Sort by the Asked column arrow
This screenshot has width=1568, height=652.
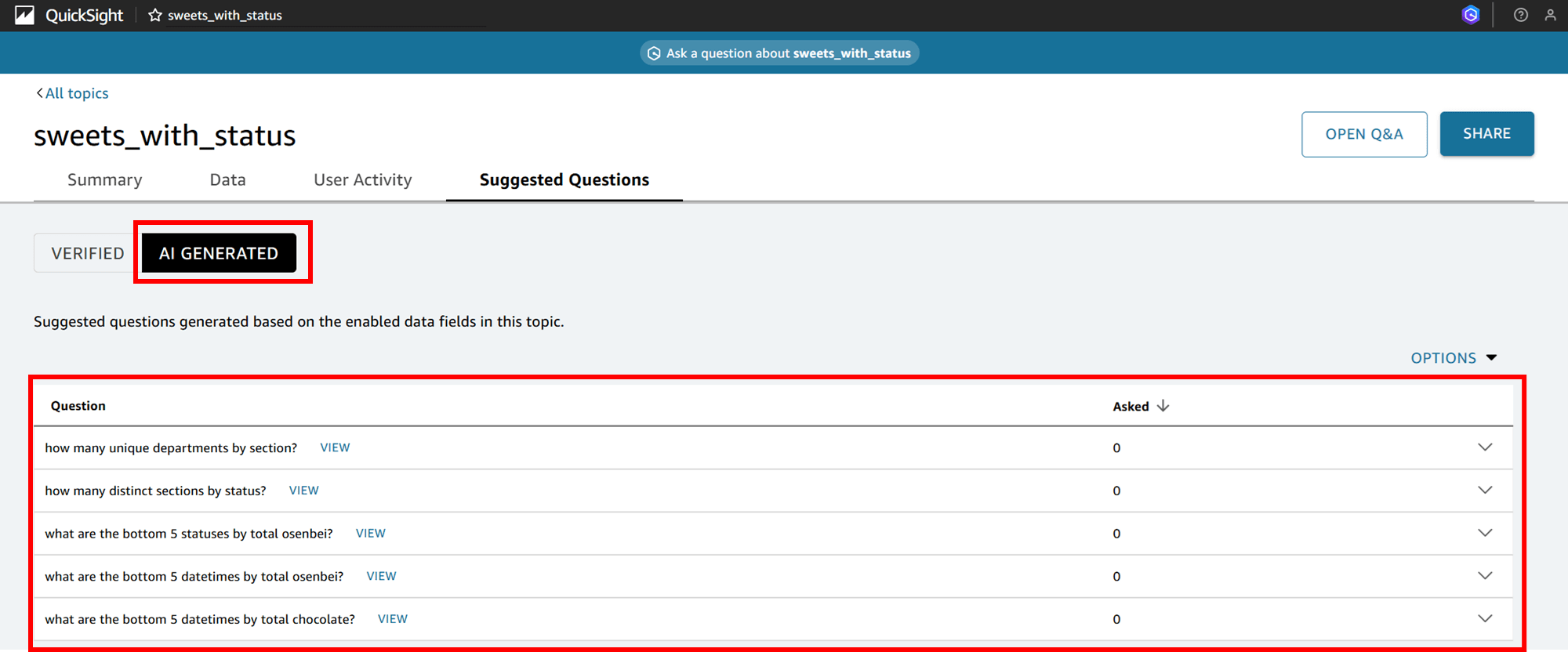pos(1163,406)
